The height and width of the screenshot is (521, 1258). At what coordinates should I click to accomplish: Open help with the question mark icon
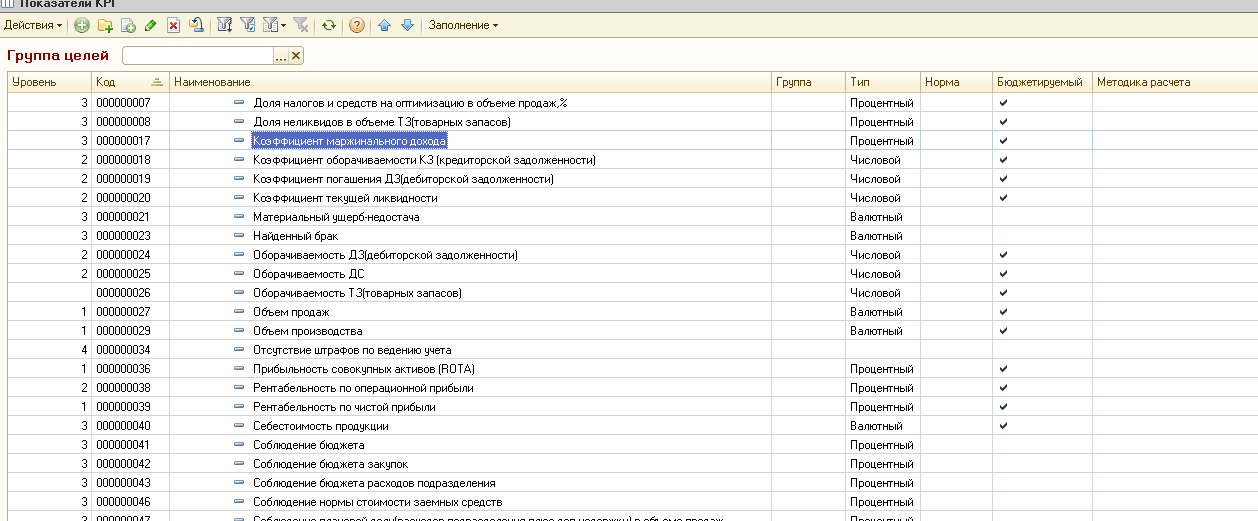point(356,25)
